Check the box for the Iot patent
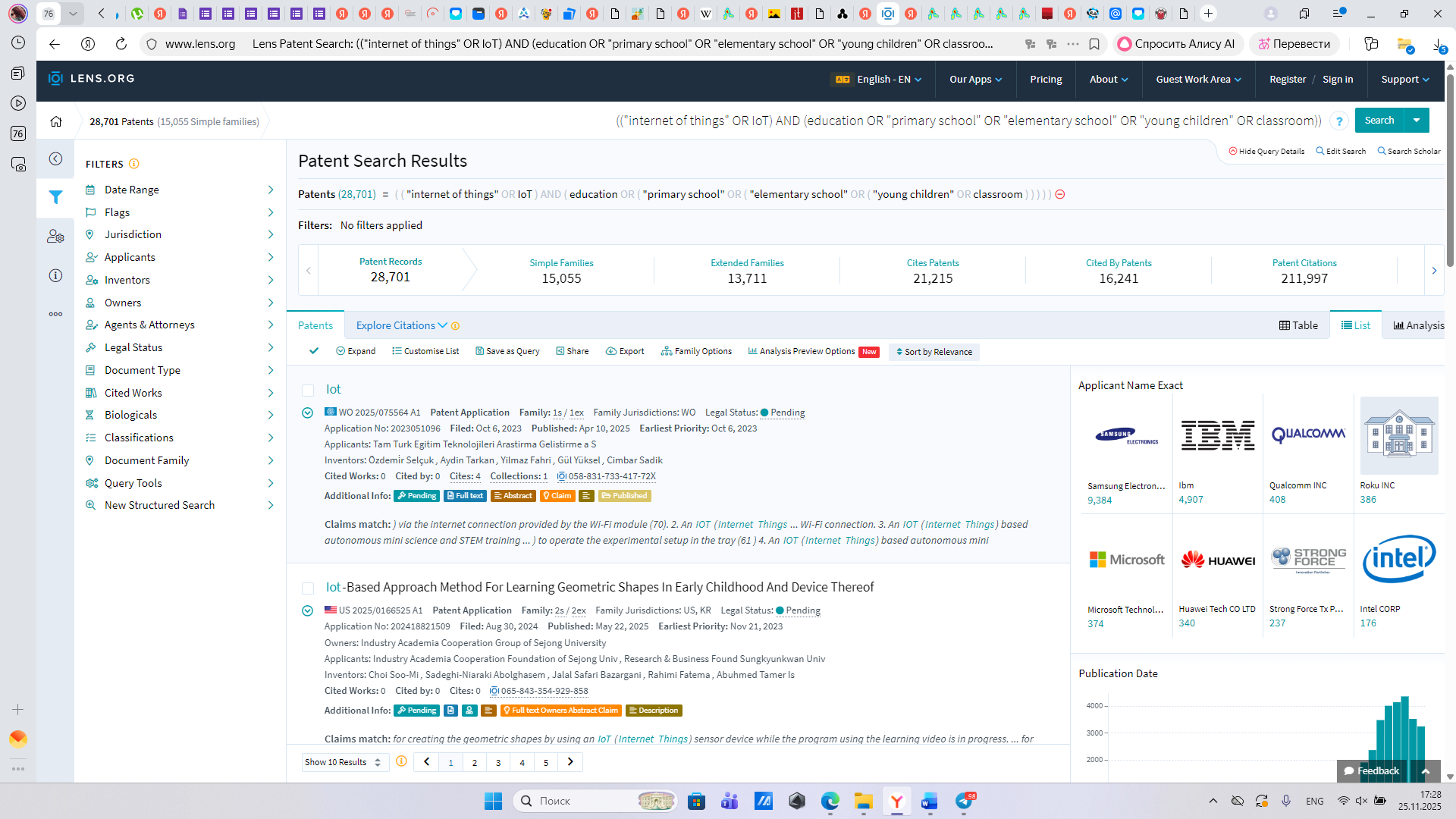This screenshot has width=1456, height=819. 308,390
